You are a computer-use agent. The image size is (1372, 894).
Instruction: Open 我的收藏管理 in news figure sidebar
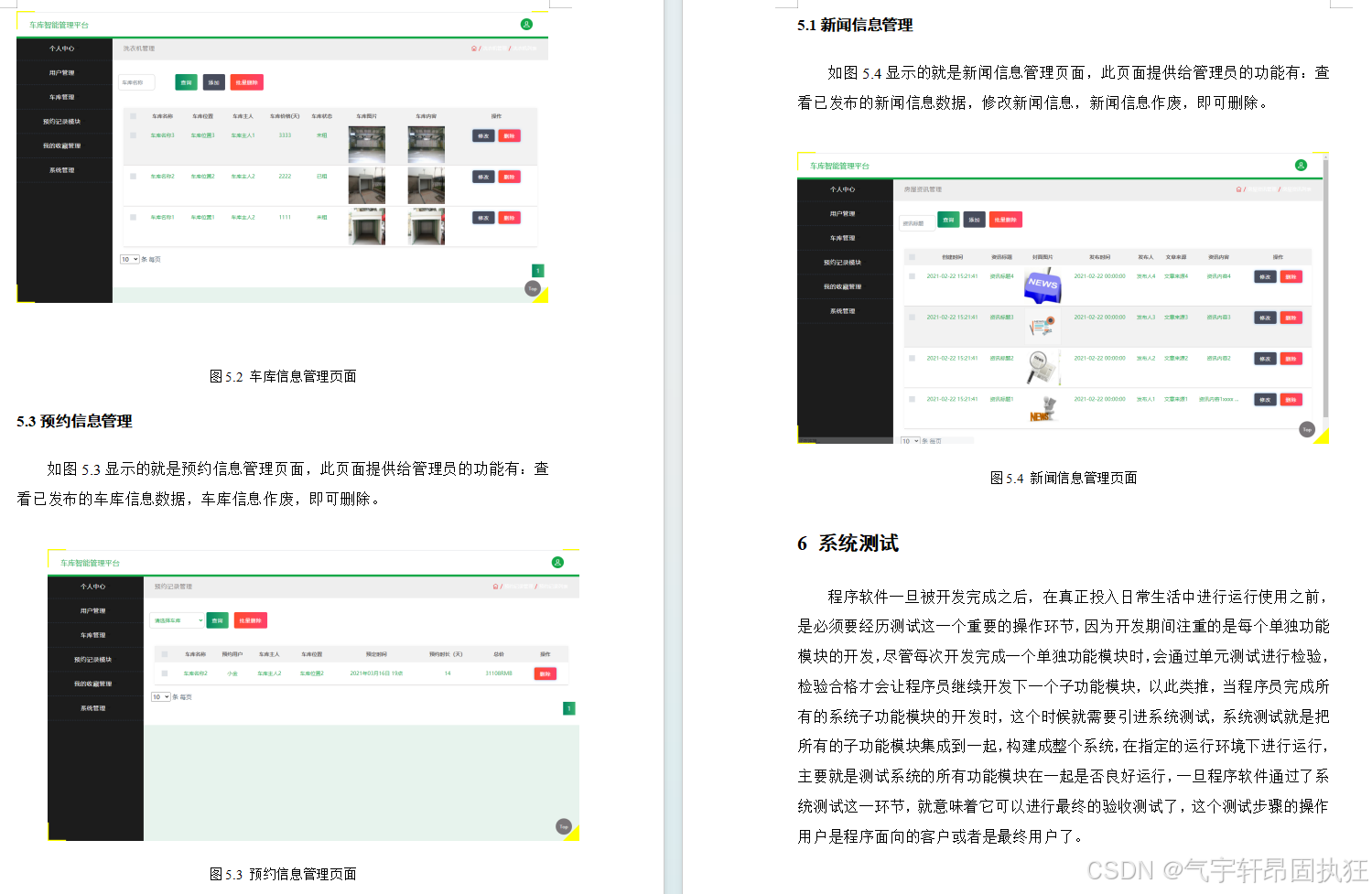pyautogui.click(x=843, y=287)
